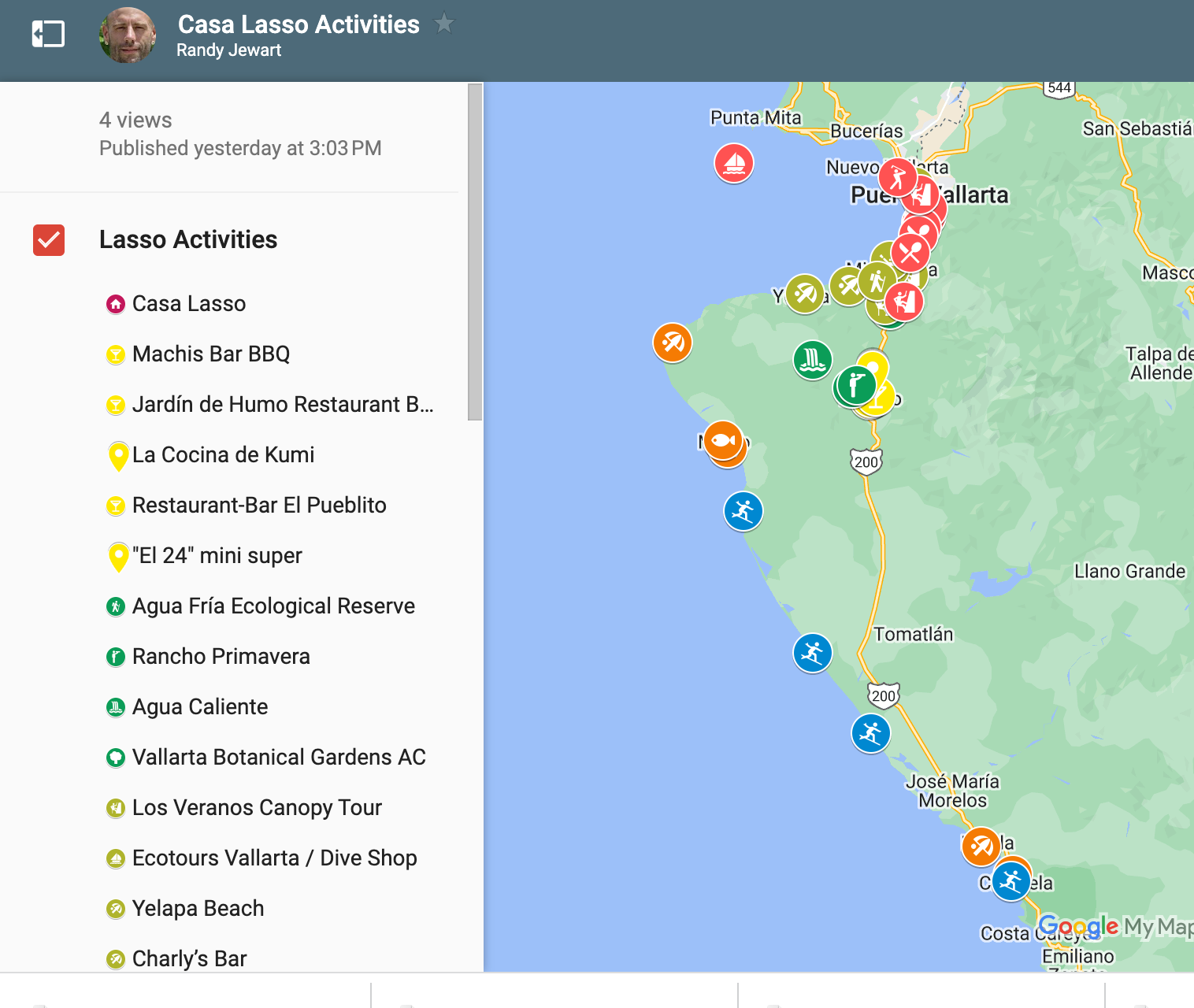1194x1008 pixels.
Task: Click the blue surfing marker below Tomatlán
Action: (x=871, y=733)
